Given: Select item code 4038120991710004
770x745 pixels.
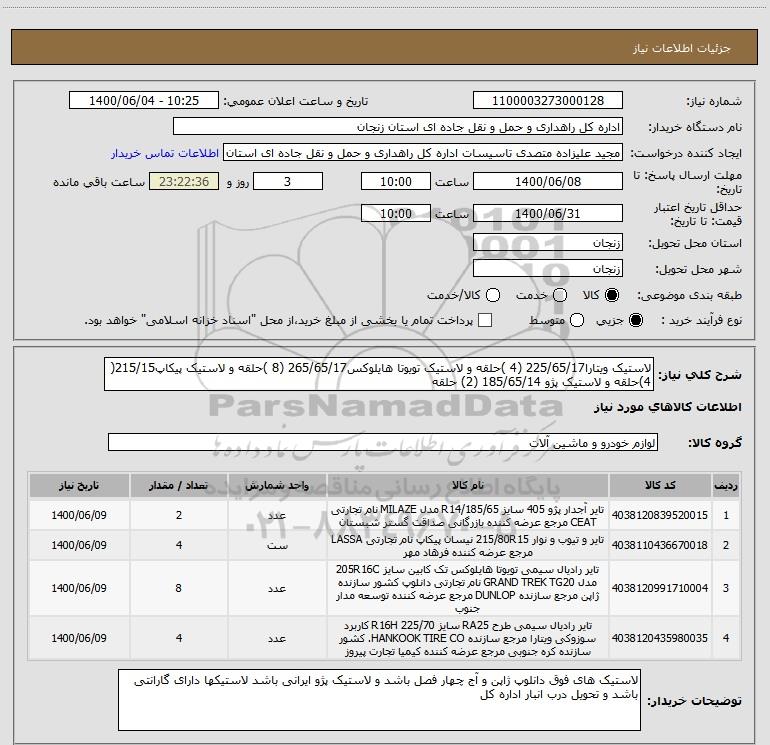Looking at the screenshot, I should [x=660, y=588].
